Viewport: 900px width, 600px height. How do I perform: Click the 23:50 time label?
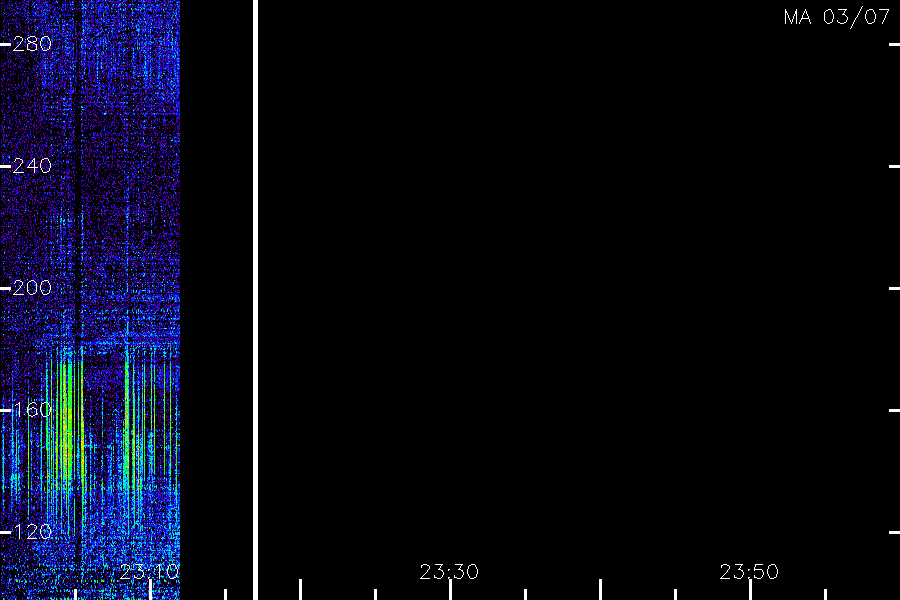749,572
